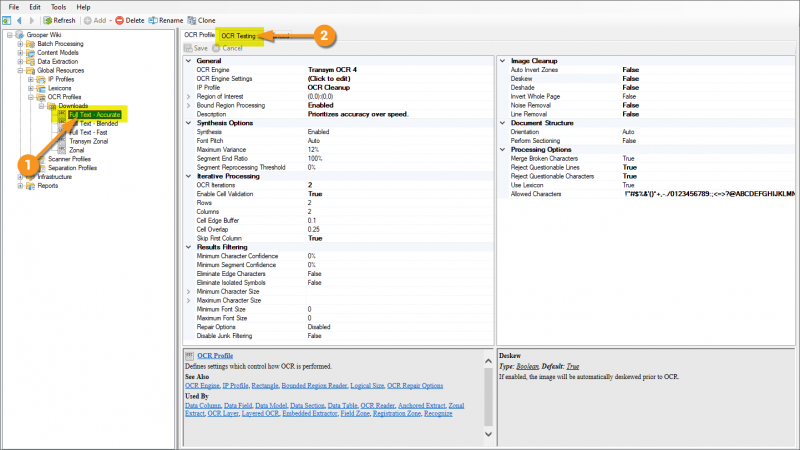Image resolution: width=800 pixels, height=450 pixels.
Task: Collapse the Processing Options section
Action: 503,149
